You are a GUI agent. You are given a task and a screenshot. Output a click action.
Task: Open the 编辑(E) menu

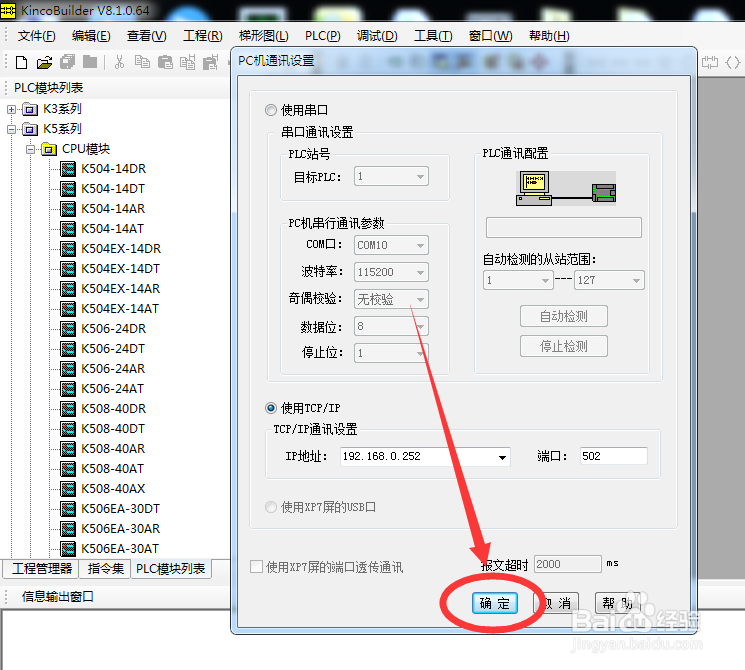(x=91, y=36)
